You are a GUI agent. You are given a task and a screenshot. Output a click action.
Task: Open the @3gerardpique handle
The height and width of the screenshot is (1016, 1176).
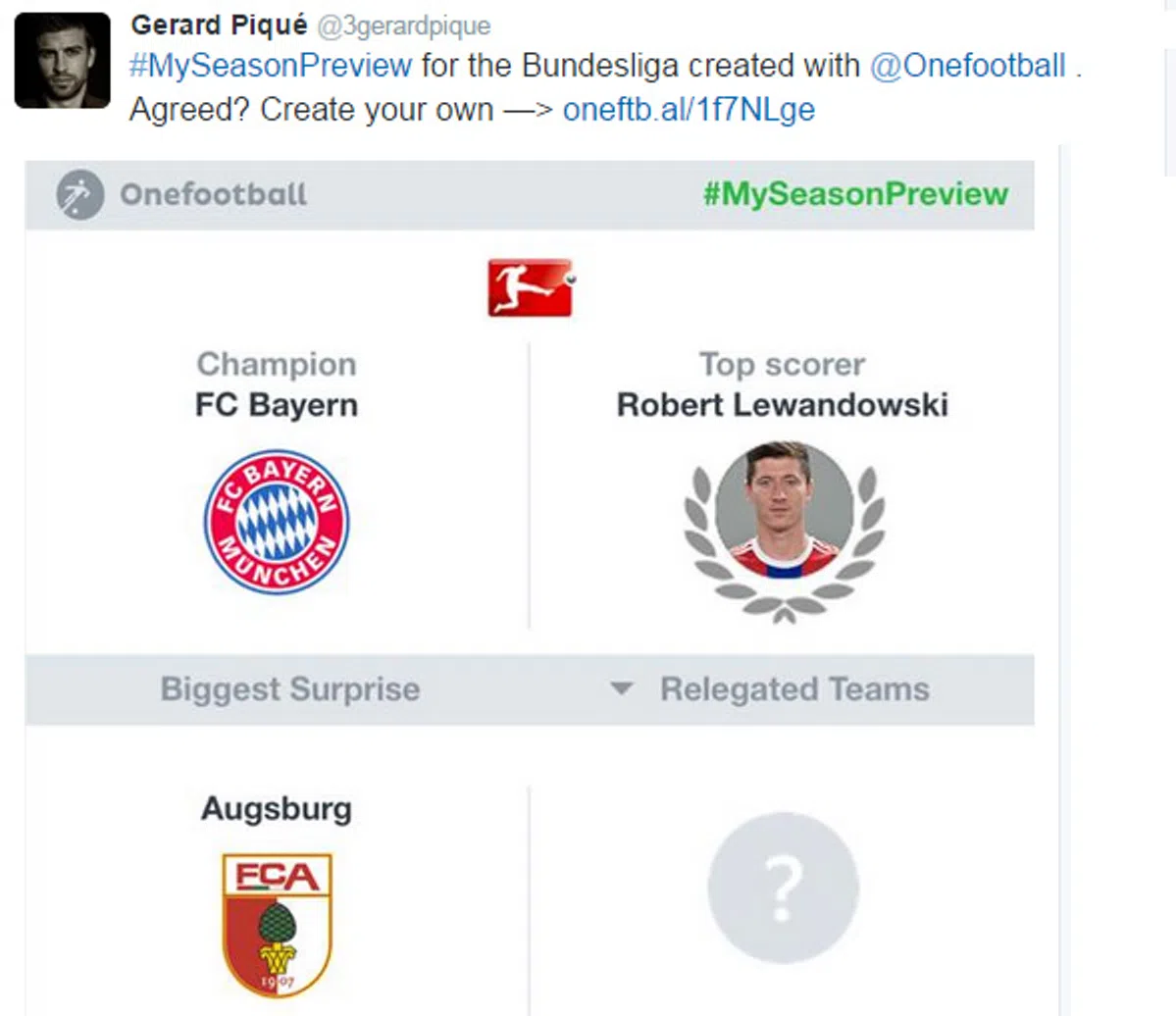click(x=404, y=25)
